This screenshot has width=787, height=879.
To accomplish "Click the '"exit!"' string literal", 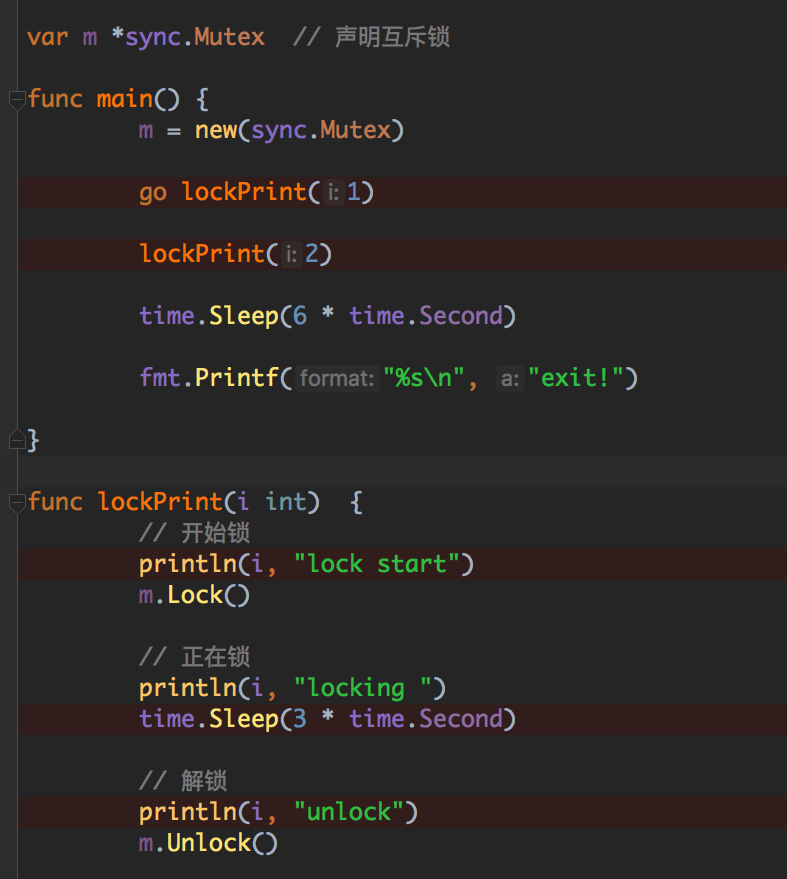I will coord(576,378).
